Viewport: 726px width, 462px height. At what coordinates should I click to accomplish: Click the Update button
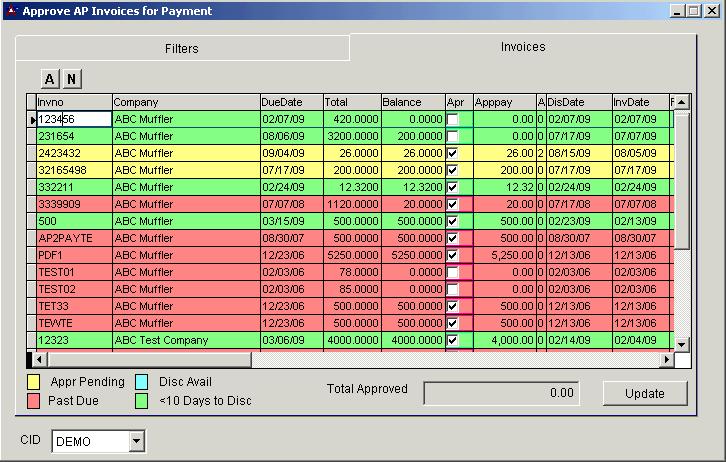point(644,393)
